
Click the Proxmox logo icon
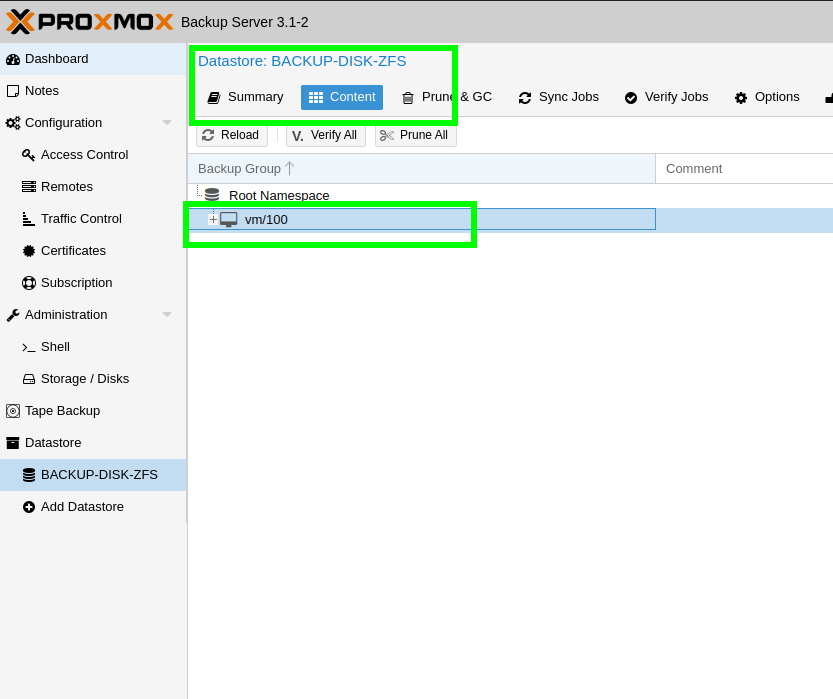[x=21, y=21]
